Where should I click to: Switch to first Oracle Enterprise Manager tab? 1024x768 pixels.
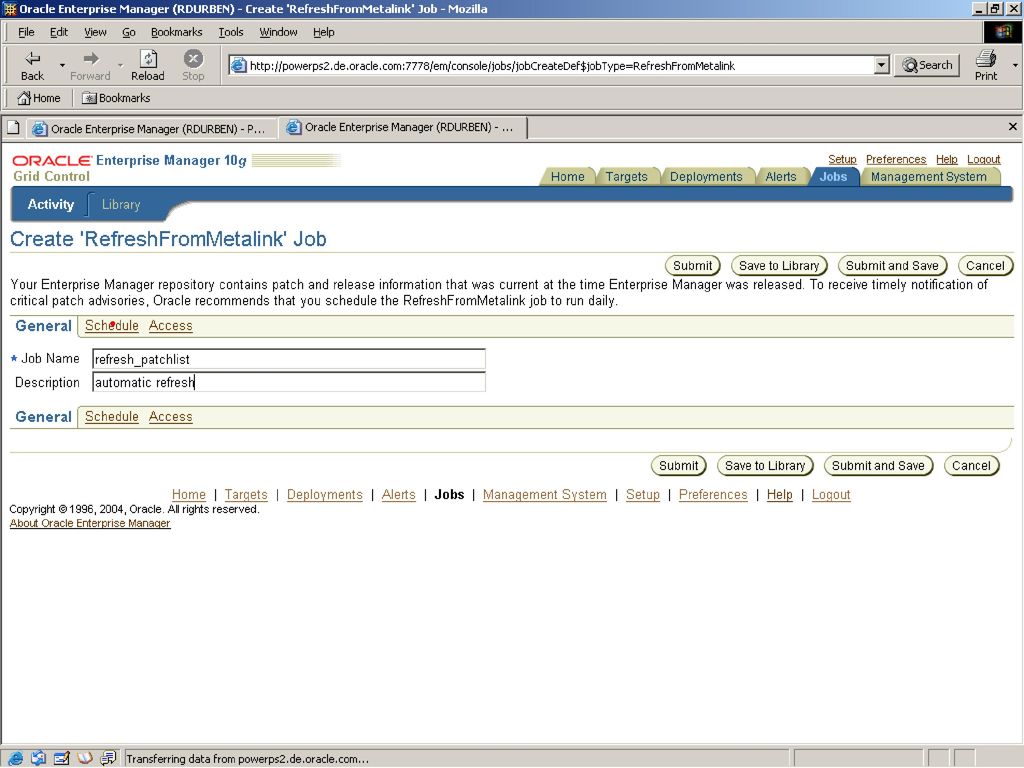pos(151,129)
